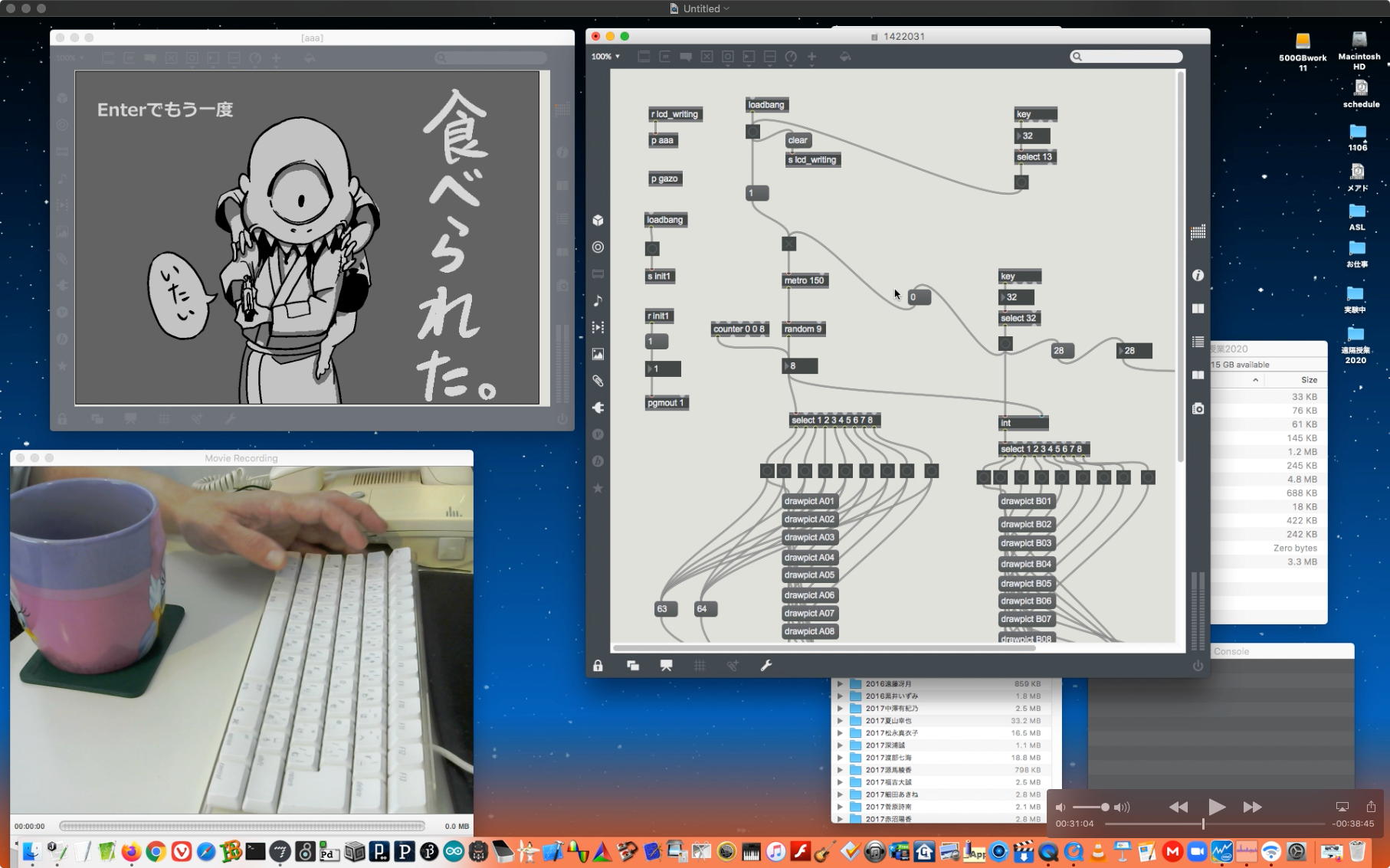1390x868 pixels.
Task: Open the camera snapshots icon in right sidebar
Action: pos(1198,408)
